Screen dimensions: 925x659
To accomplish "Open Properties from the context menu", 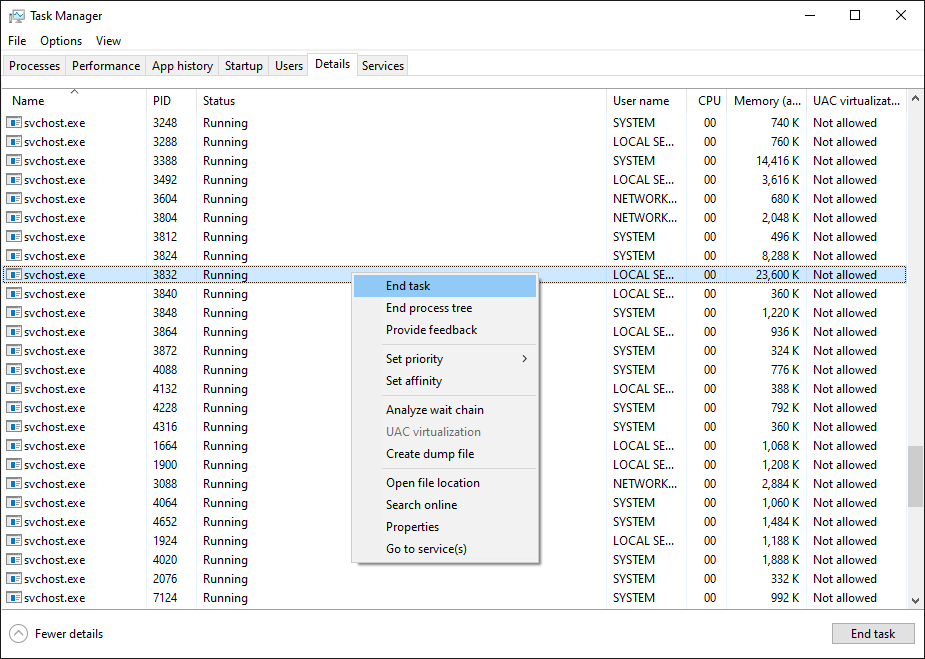I will [x=445, y=527].
